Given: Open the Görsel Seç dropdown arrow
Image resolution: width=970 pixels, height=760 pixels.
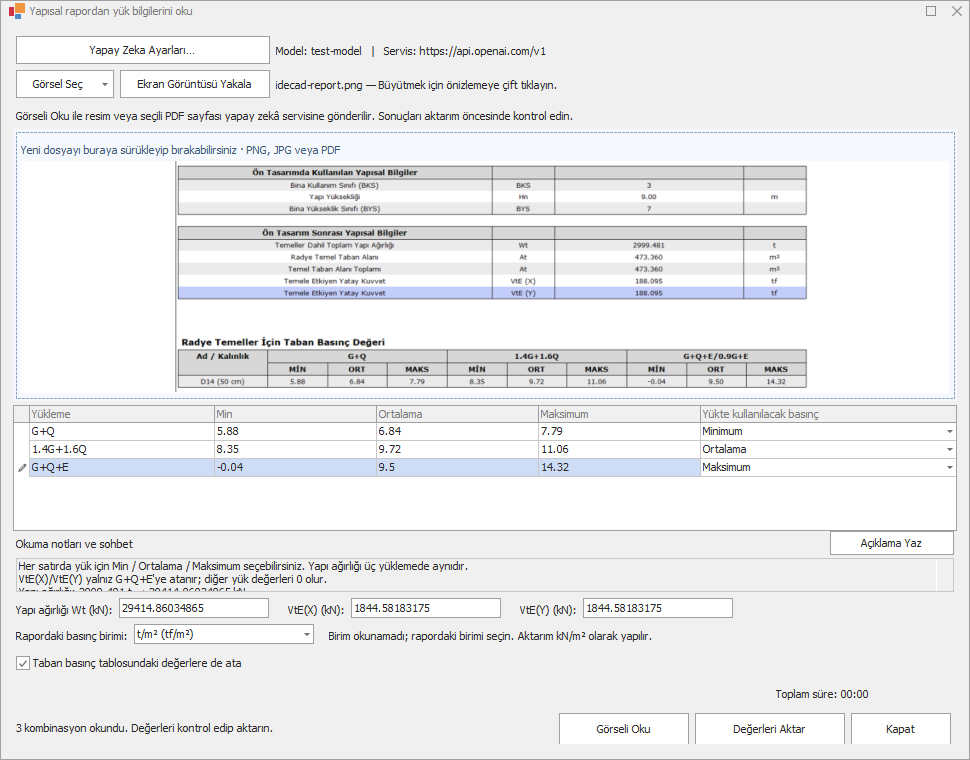Looking at the screenshot, I should pos(105,84).
